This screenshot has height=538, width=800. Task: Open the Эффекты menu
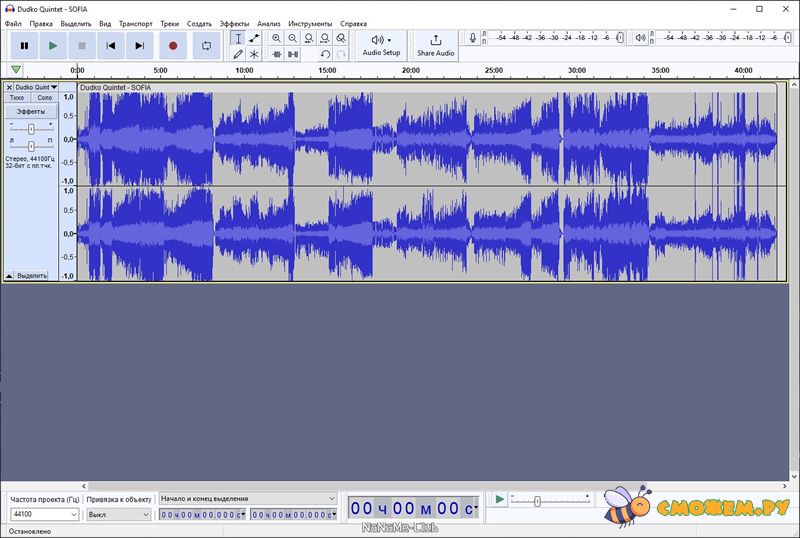point(234,22)
